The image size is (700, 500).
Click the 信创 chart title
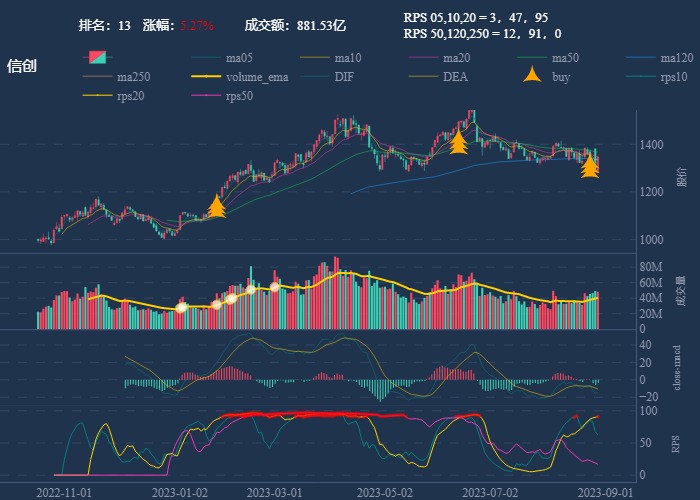click(22, 66)
